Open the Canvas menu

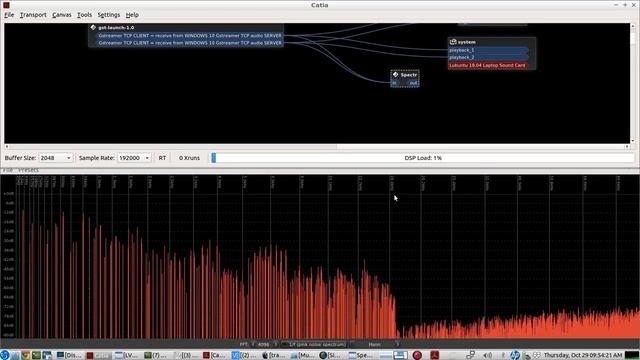tap(62, 15)
